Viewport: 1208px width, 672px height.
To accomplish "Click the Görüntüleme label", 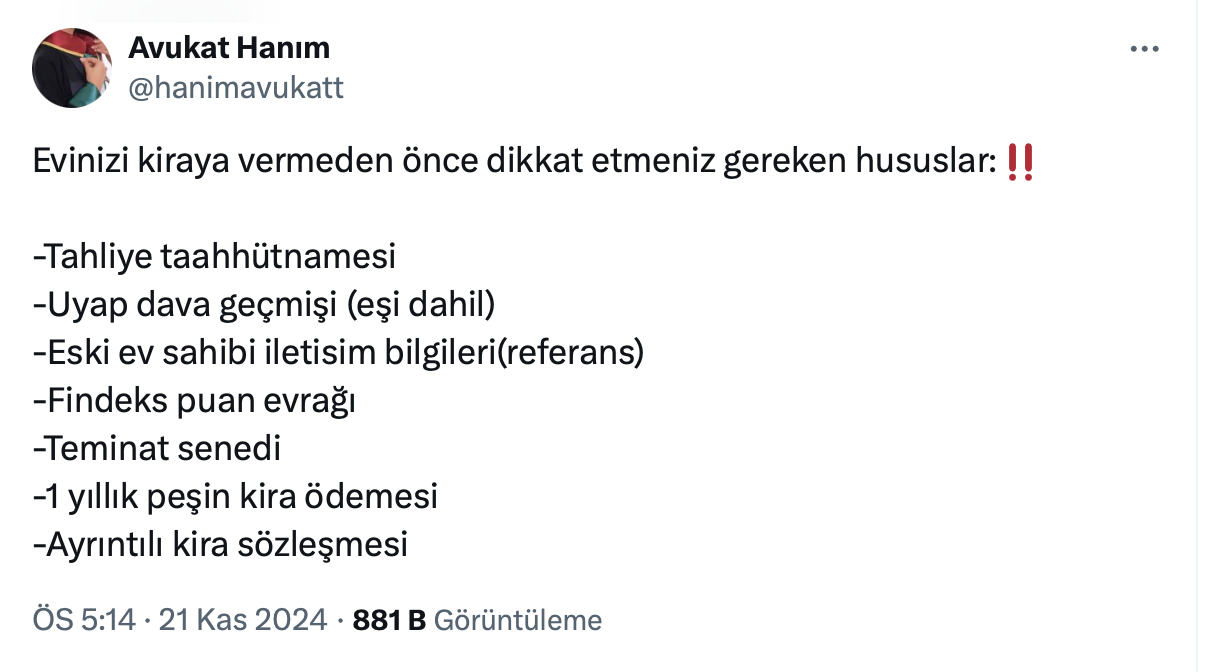I will click(519, 620).
